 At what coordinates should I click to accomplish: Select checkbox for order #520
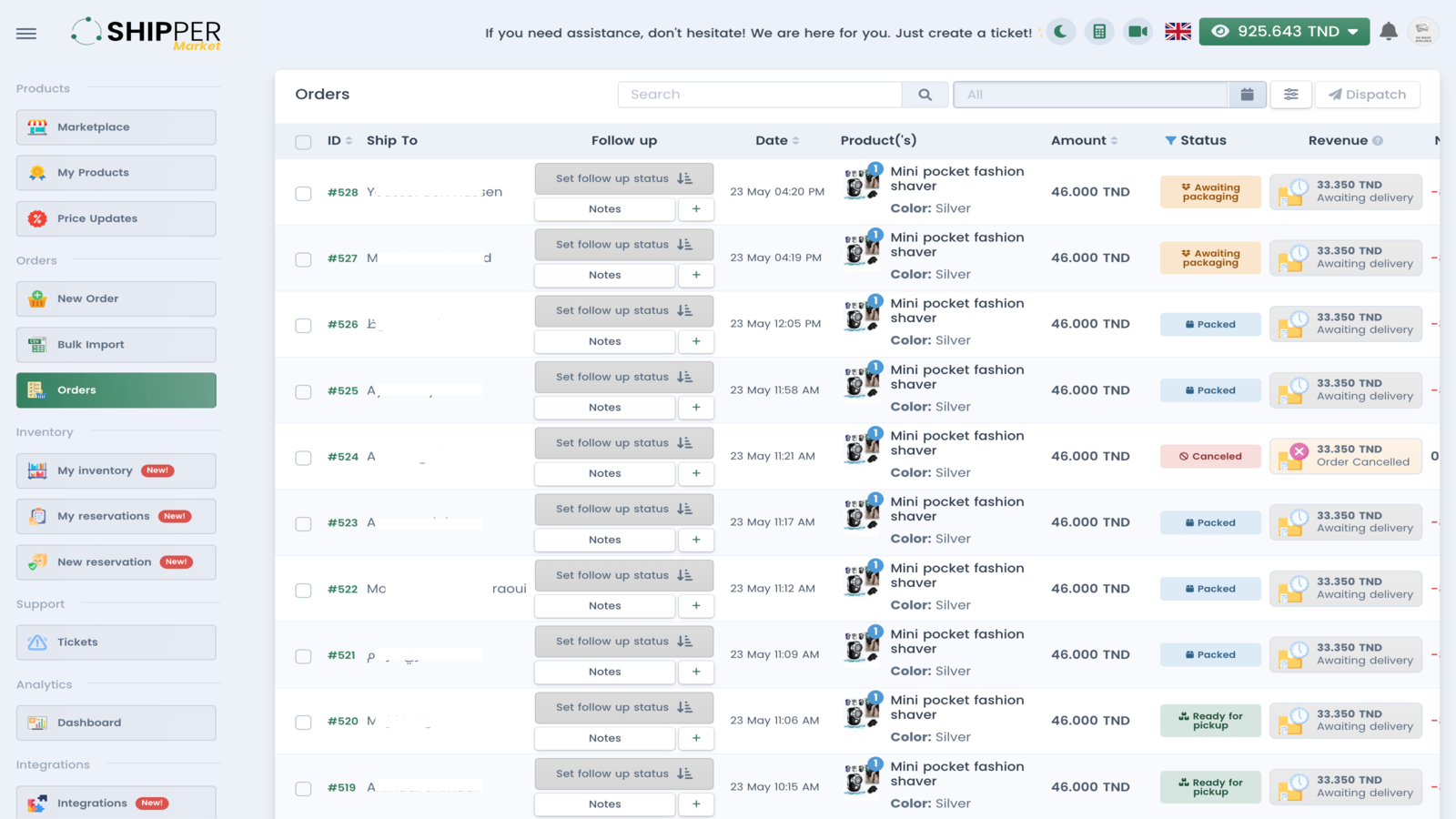click(x=303, y=722)
